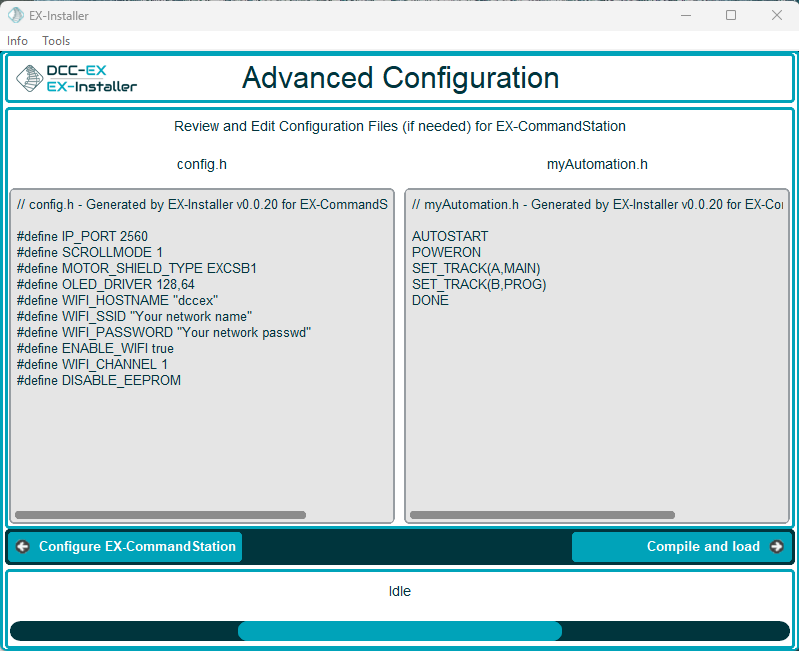
Task: Click the AUTOSTART line
Action: (x=450, y=236)
